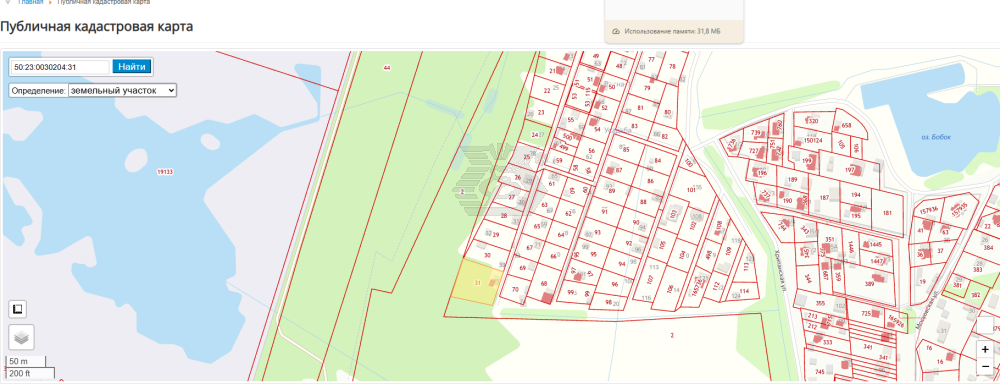Click the blank white control above zoom buttons
This screenshot has height=384, width=1000.
click(985, 325)
